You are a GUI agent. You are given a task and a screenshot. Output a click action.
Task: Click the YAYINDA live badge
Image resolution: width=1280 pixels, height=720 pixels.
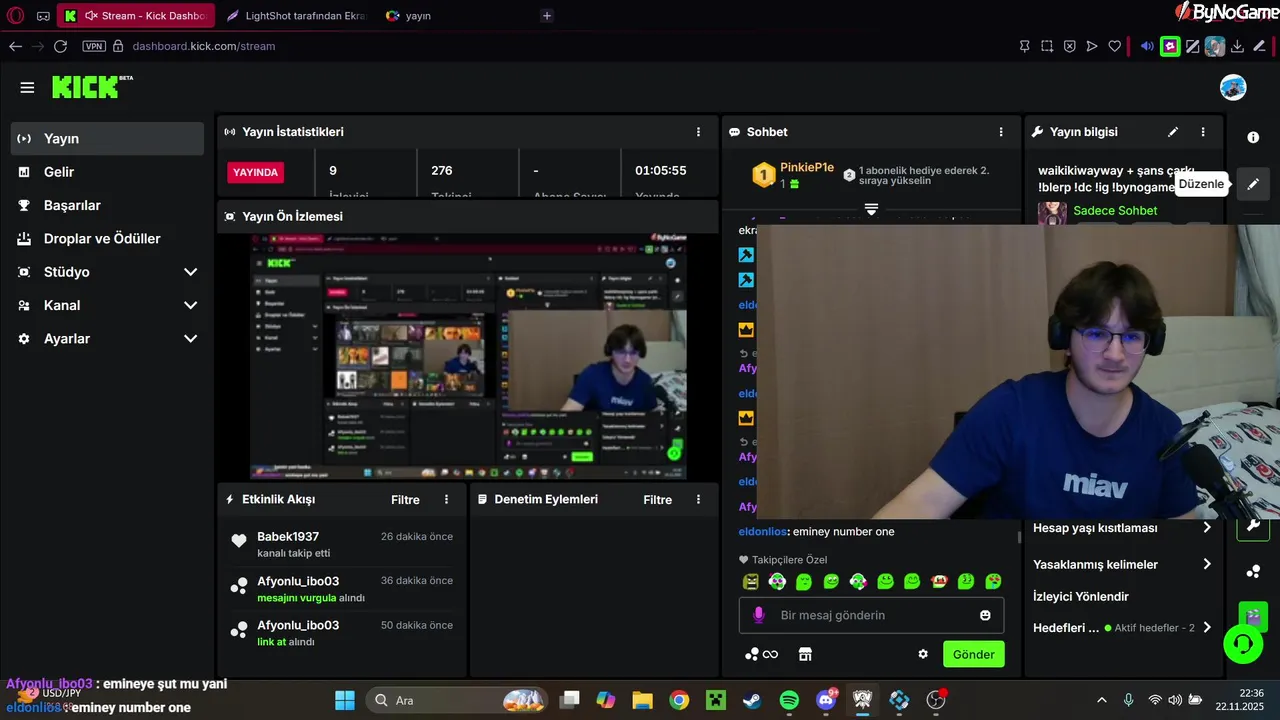click(x=256, y=172)
